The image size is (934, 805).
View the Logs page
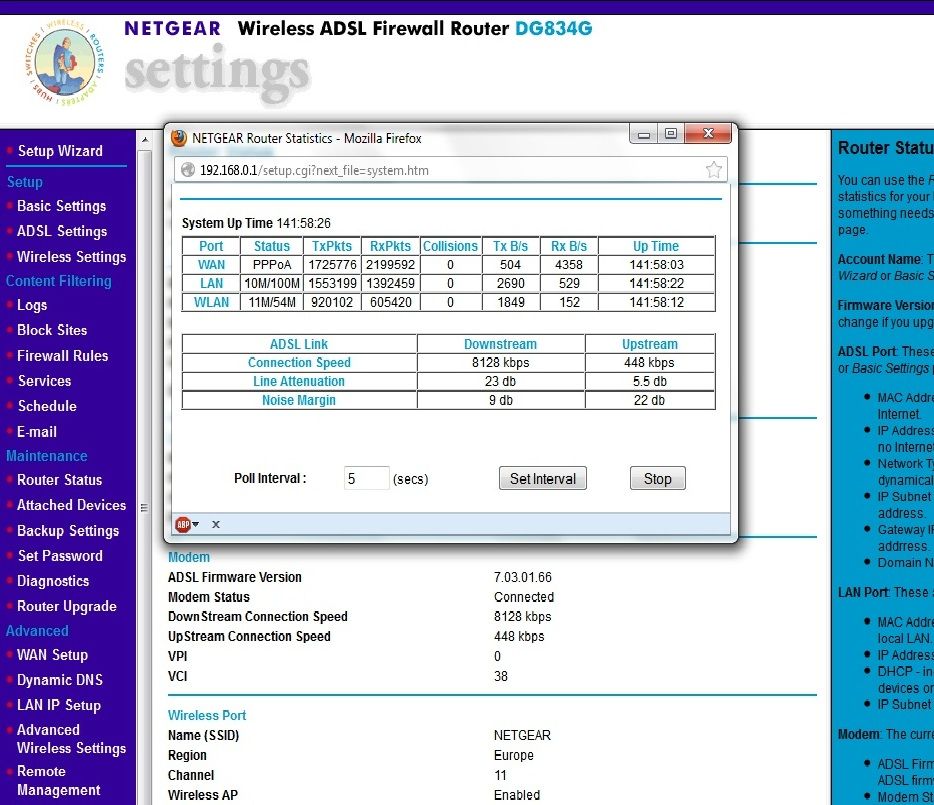point(32,305)
